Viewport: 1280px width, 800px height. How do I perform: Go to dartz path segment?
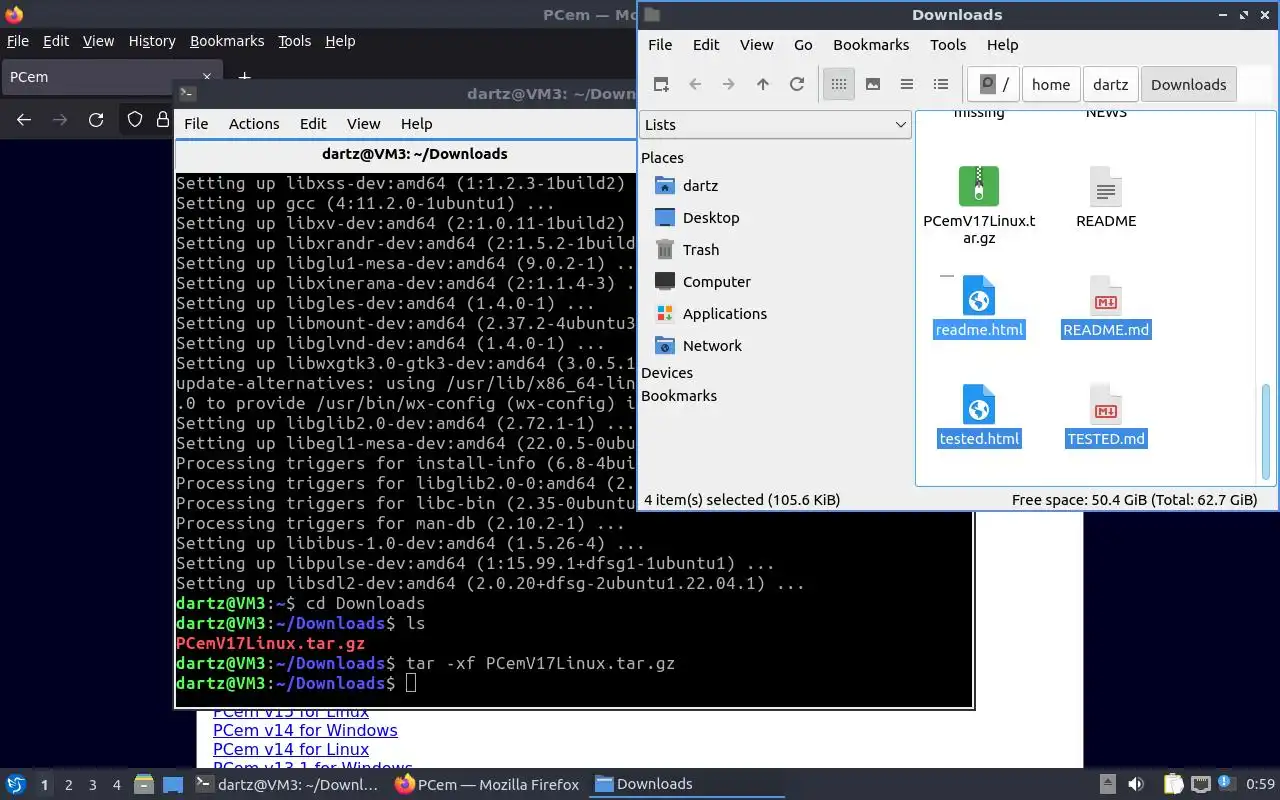coord(1110,84)
